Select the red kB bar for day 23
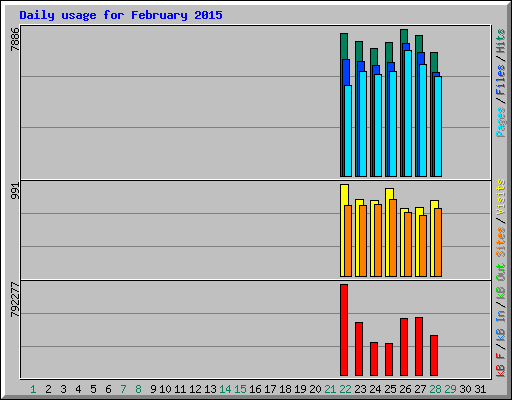 click(359, 349)
